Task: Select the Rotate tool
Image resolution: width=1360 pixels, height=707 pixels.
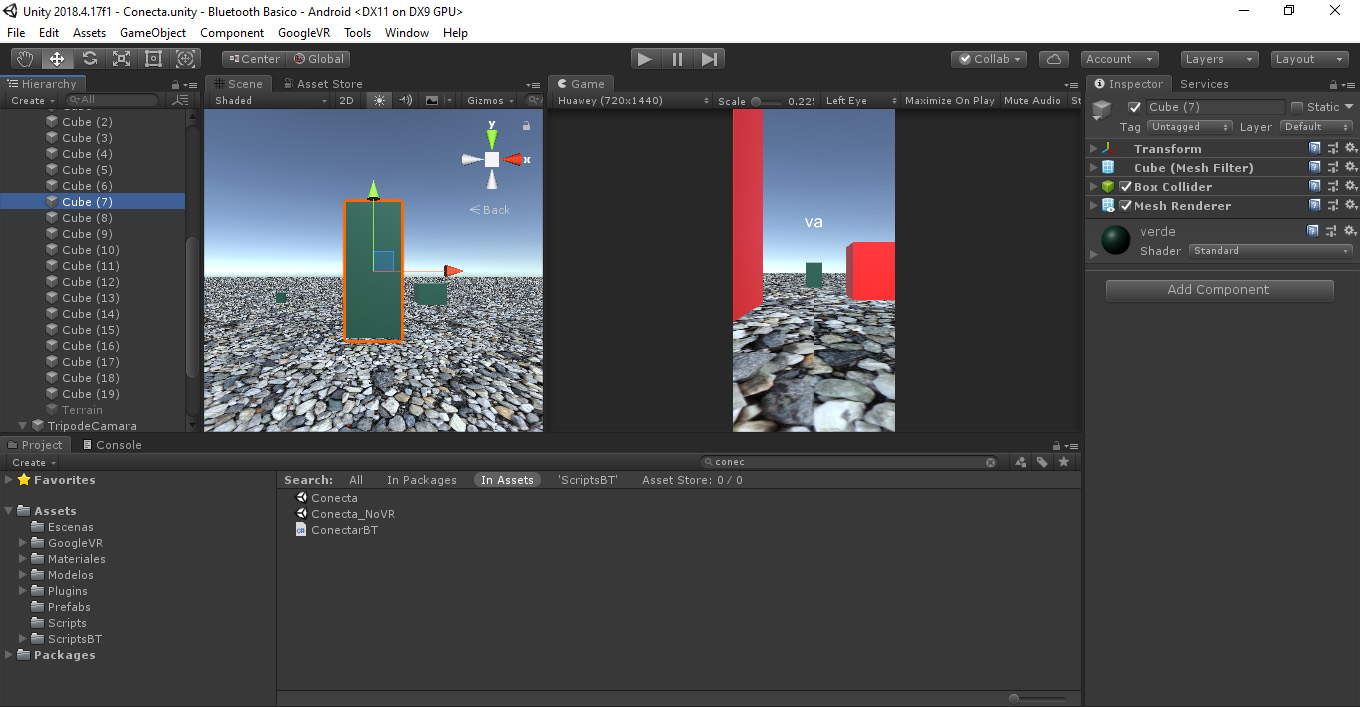Action: point(89,59)
